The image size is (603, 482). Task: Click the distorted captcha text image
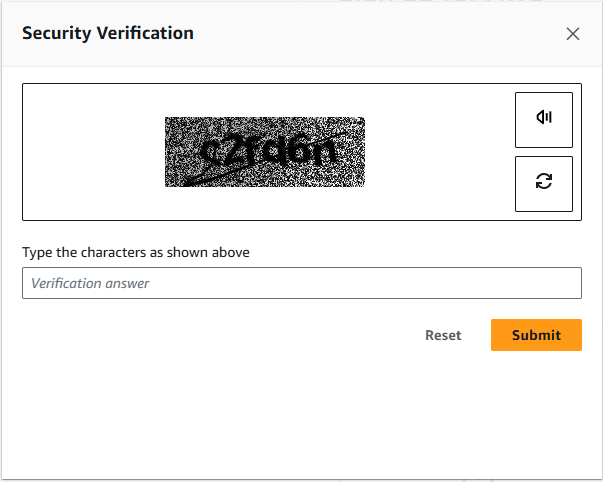(265, 152)
